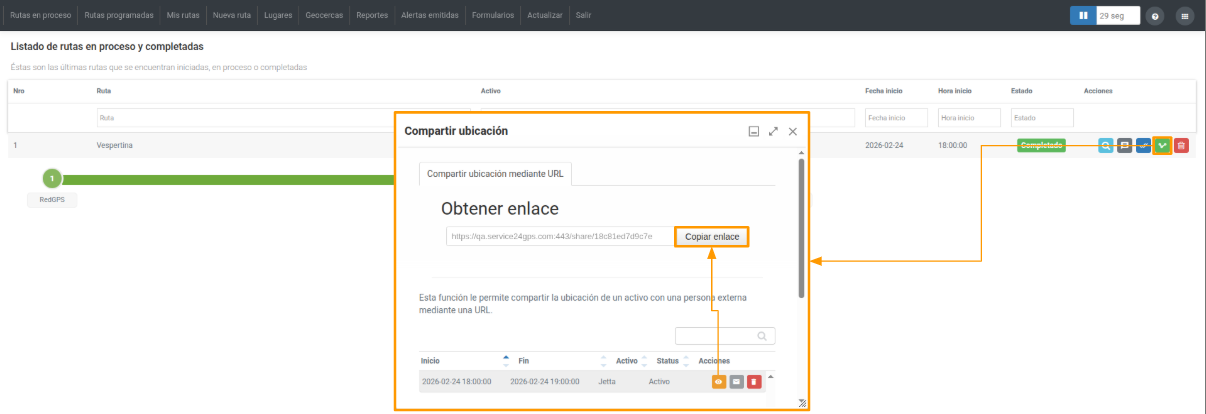
Task: Click the magnifier icon in Vespertina row
Action: (x=1105, y=145)
